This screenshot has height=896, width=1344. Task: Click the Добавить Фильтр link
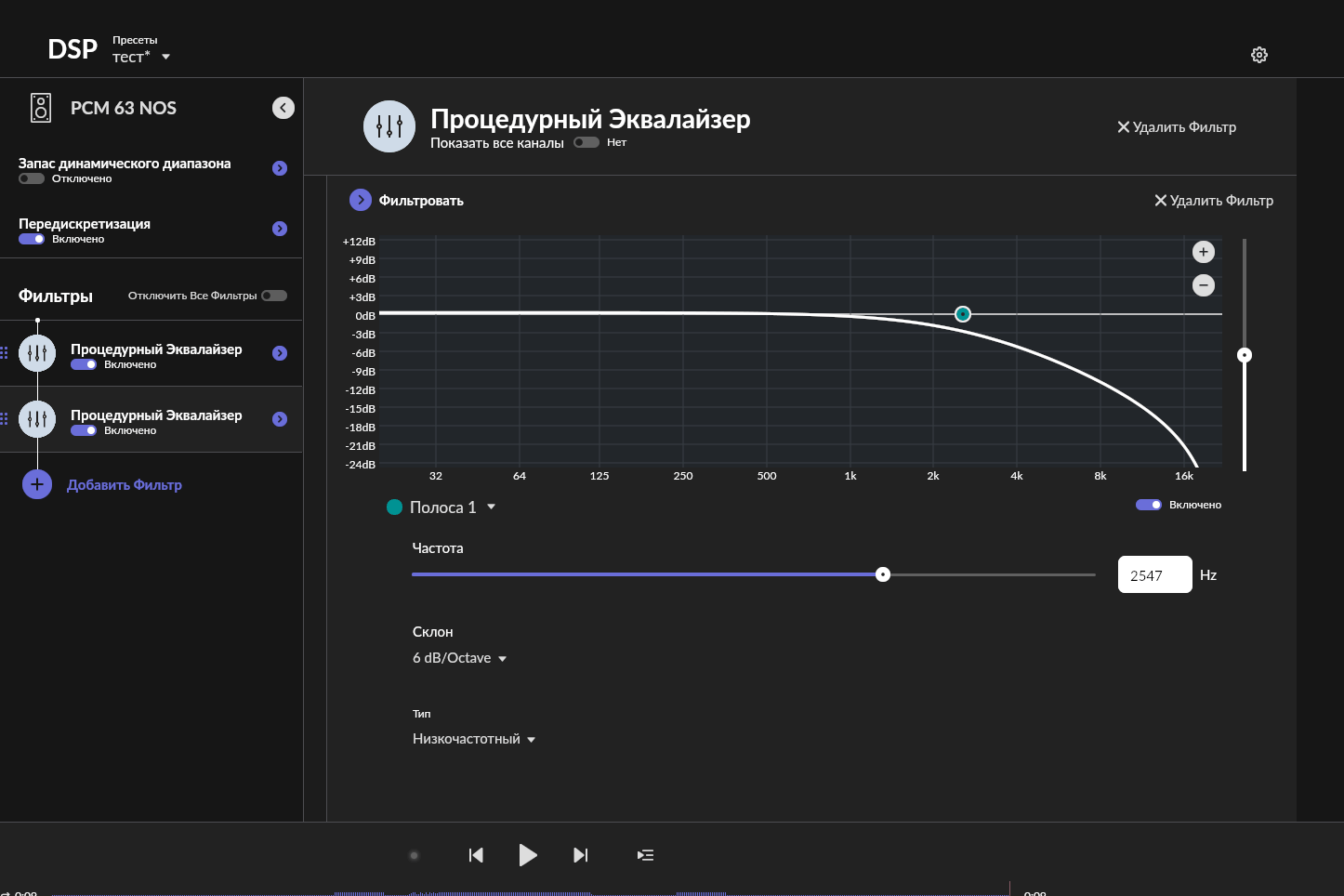pos(125,485)
